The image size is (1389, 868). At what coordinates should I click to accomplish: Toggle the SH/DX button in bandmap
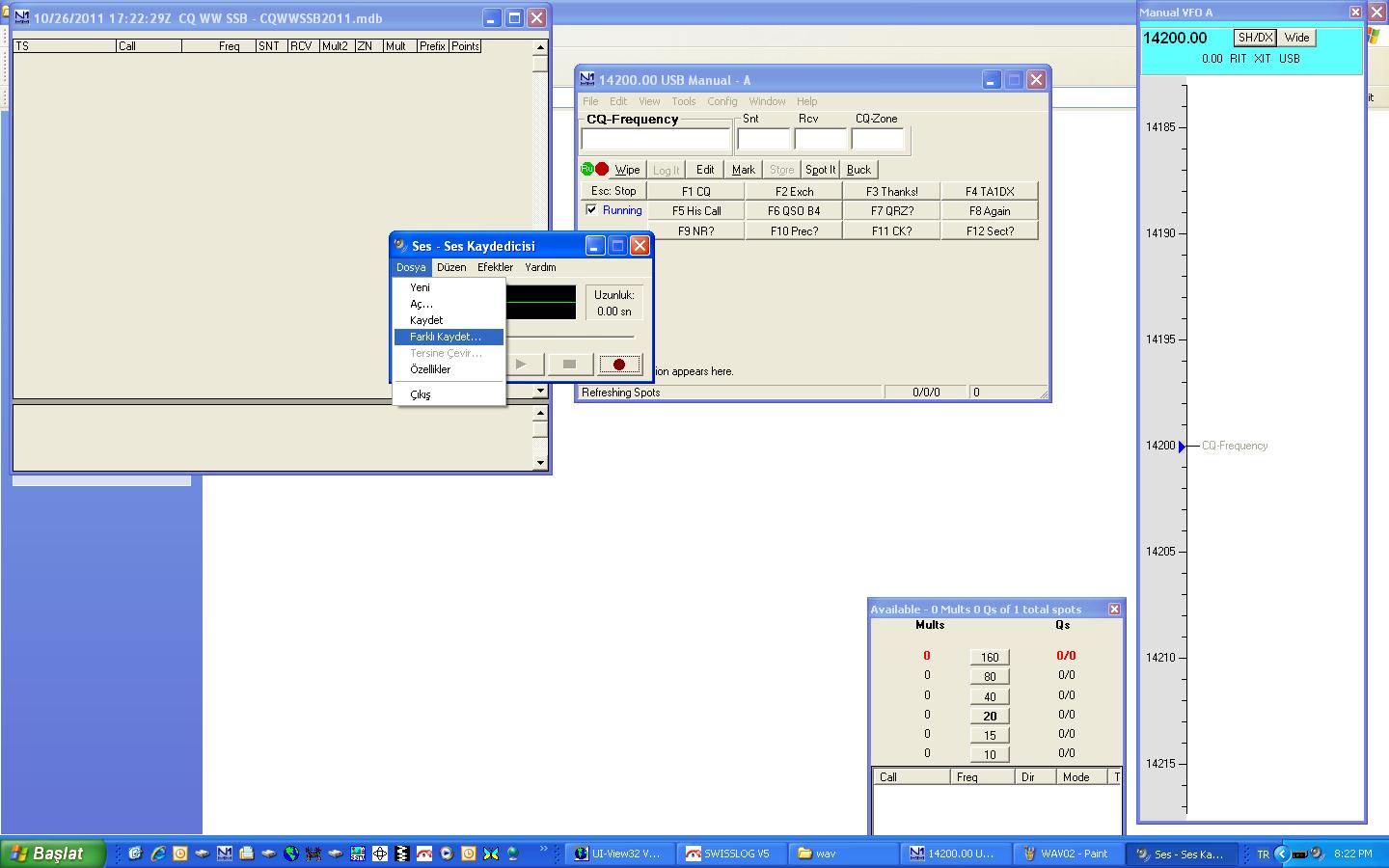point(1255,38)
